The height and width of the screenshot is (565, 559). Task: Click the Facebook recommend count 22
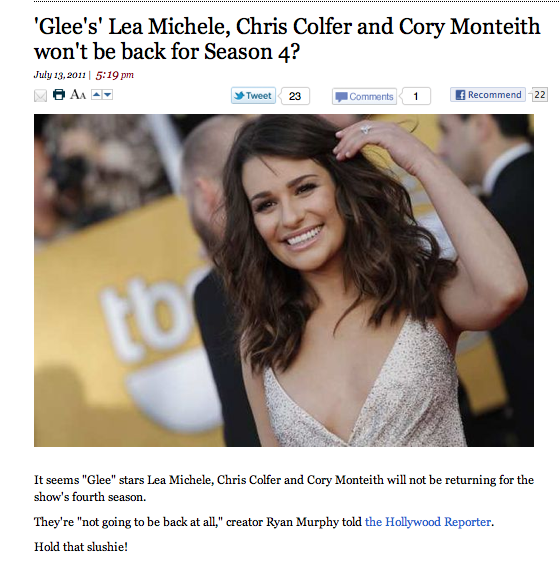click(540, 94)
